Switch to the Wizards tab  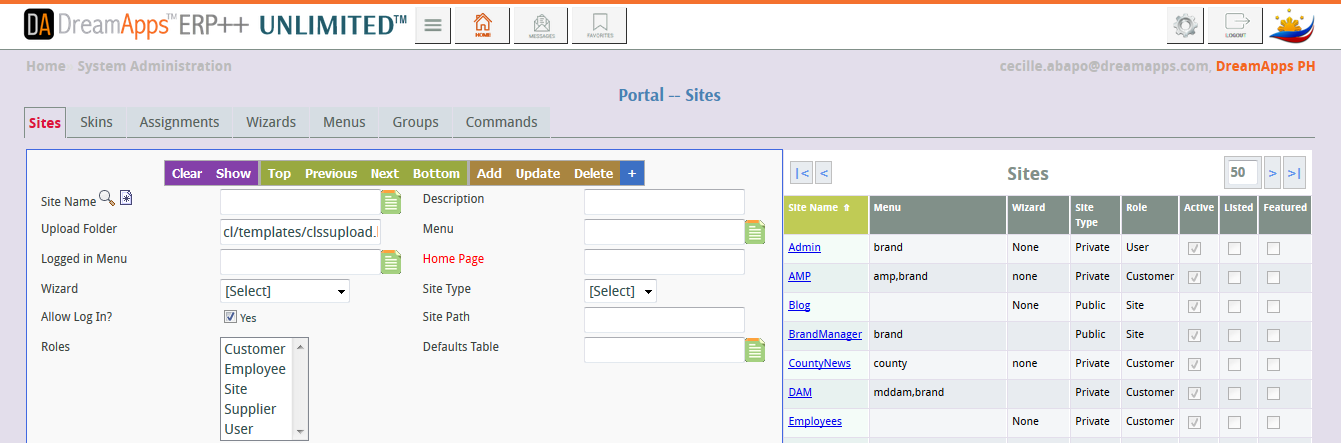[x=271, y=122]
